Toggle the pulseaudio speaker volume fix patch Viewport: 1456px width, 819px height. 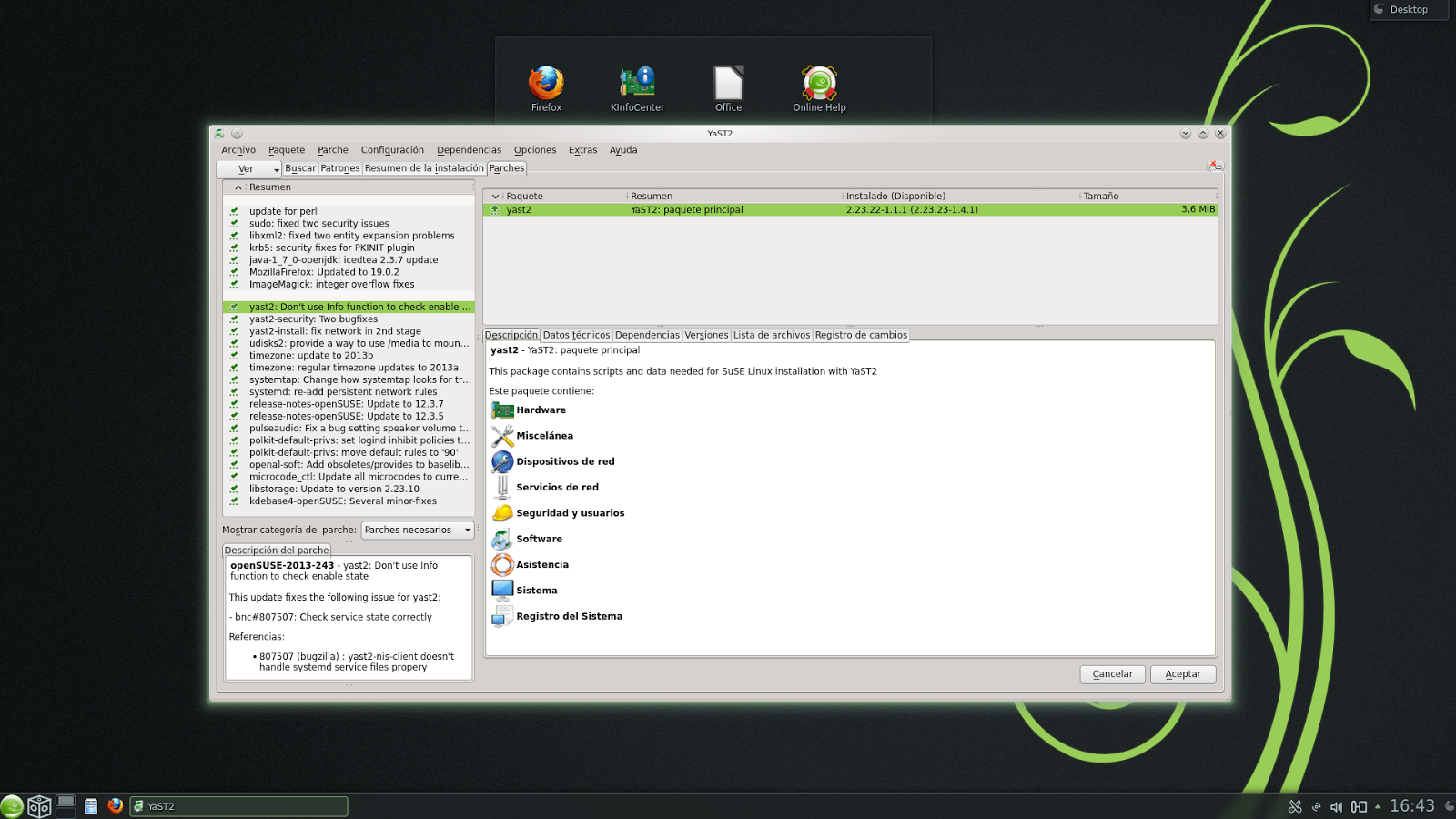click(x=236, y=428)
